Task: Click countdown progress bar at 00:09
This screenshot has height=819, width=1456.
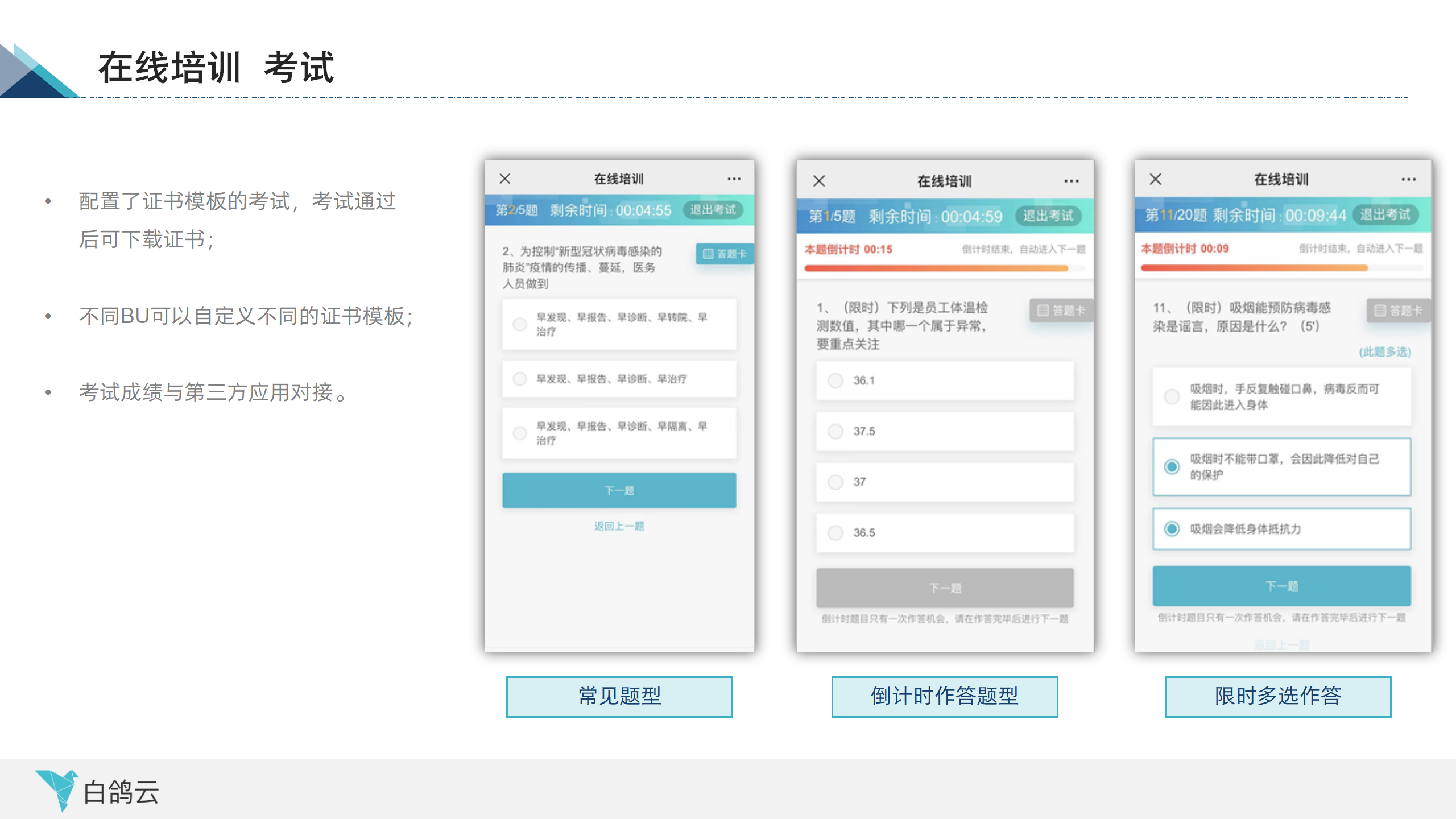Action: (x=1282, y=268)
